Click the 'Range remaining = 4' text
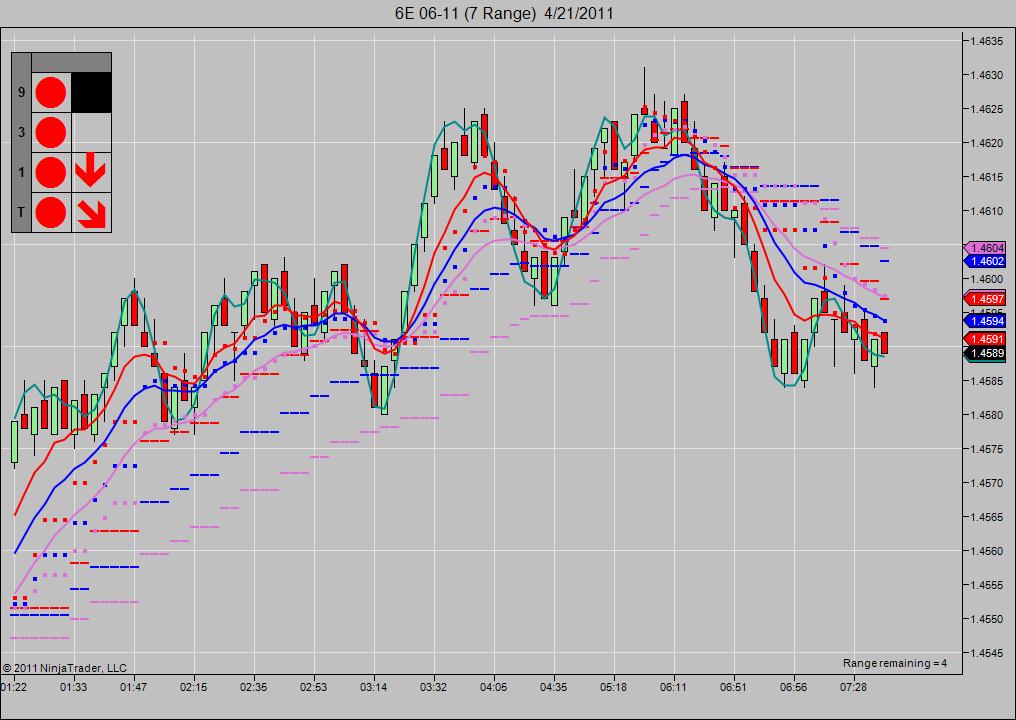1016x720 pixels. [894, 663]
